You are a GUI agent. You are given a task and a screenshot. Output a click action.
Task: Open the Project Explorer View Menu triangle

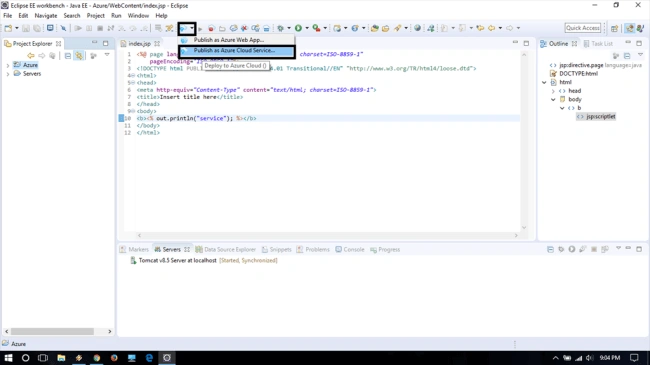click(107, 55)
